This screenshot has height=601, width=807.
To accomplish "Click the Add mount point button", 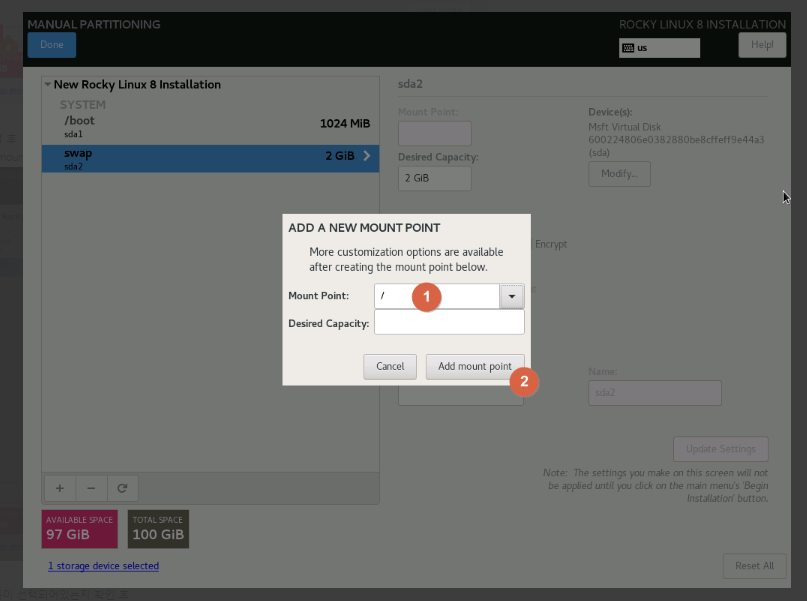I will (x=475, y=366).
